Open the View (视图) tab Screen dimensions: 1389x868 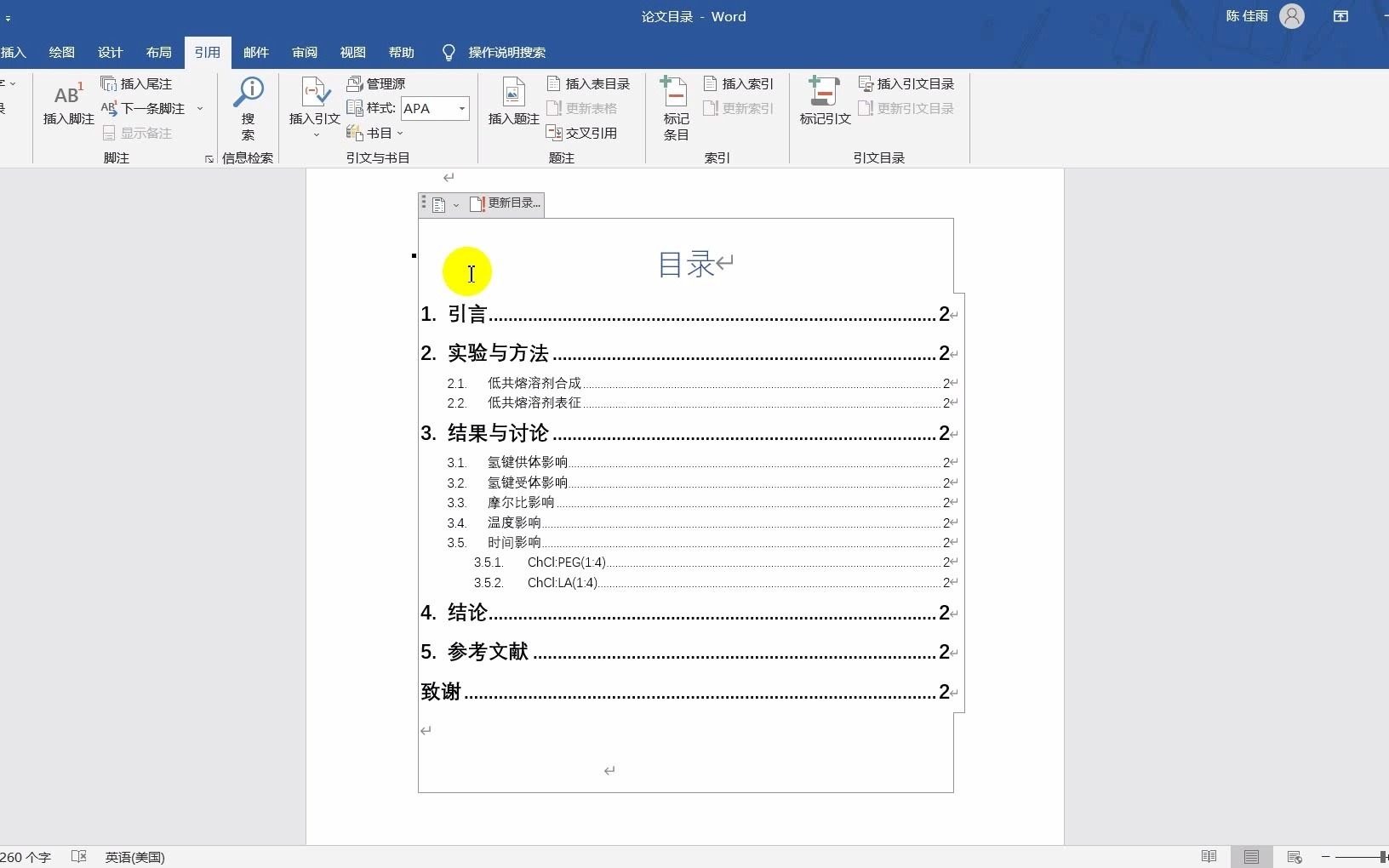353,53
